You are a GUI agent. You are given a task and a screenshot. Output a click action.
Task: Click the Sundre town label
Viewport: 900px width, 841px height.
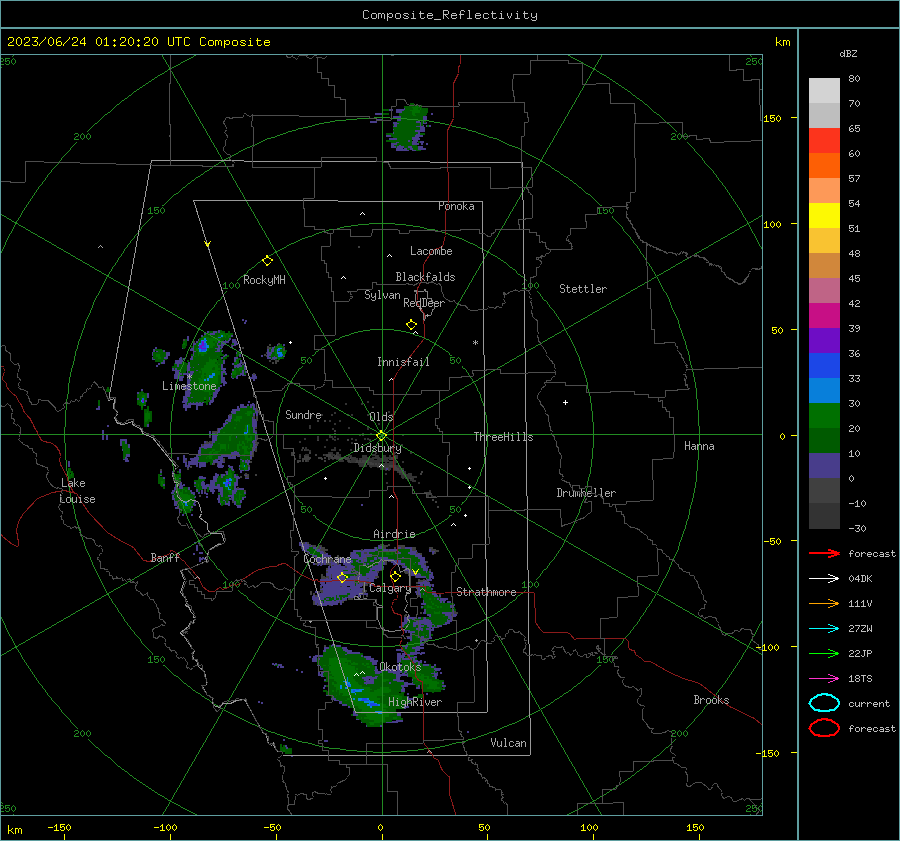(x=303, y=414)
